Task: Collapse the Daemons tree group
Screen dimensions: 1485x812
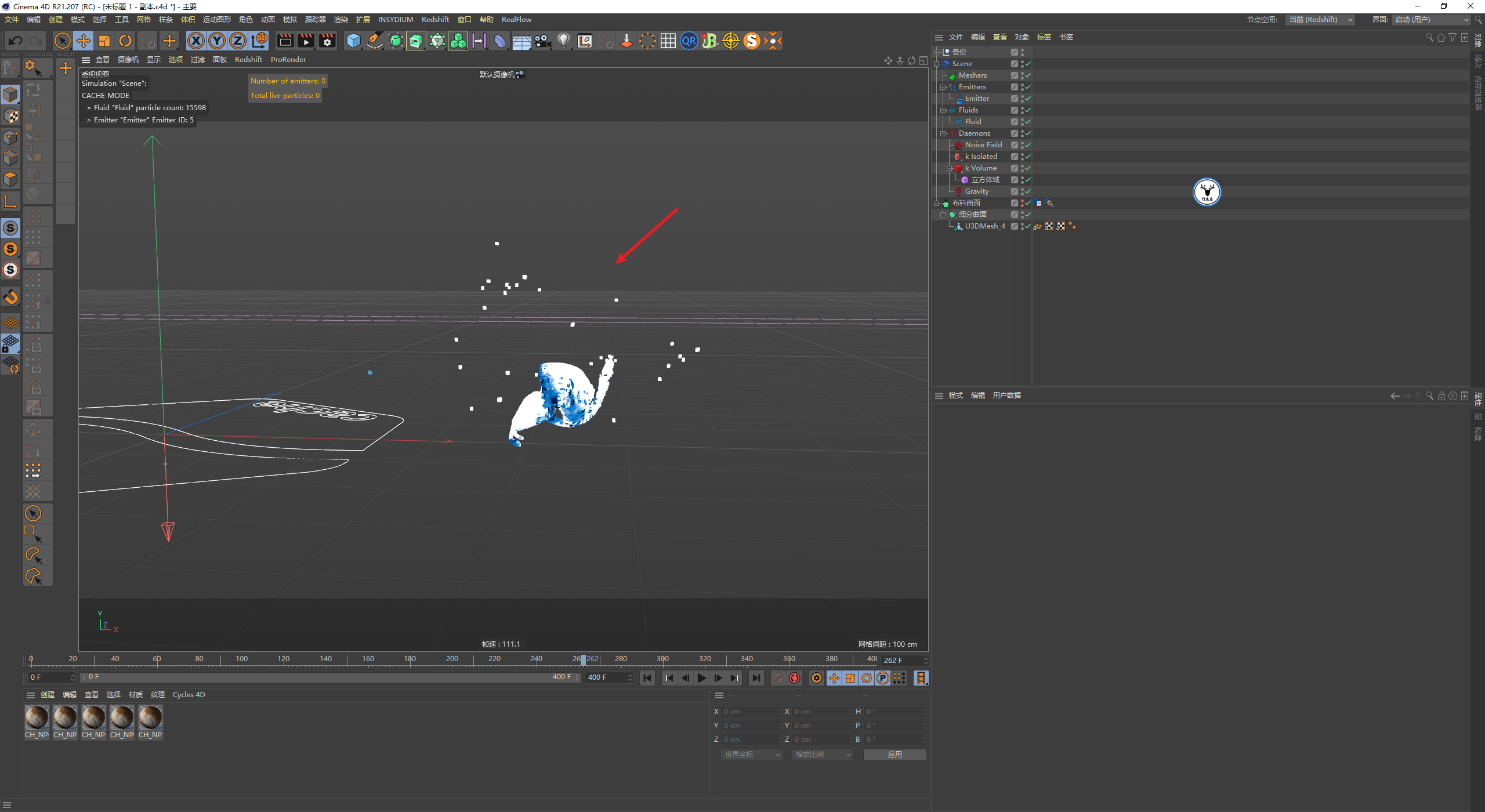Action: coord(943,133)
